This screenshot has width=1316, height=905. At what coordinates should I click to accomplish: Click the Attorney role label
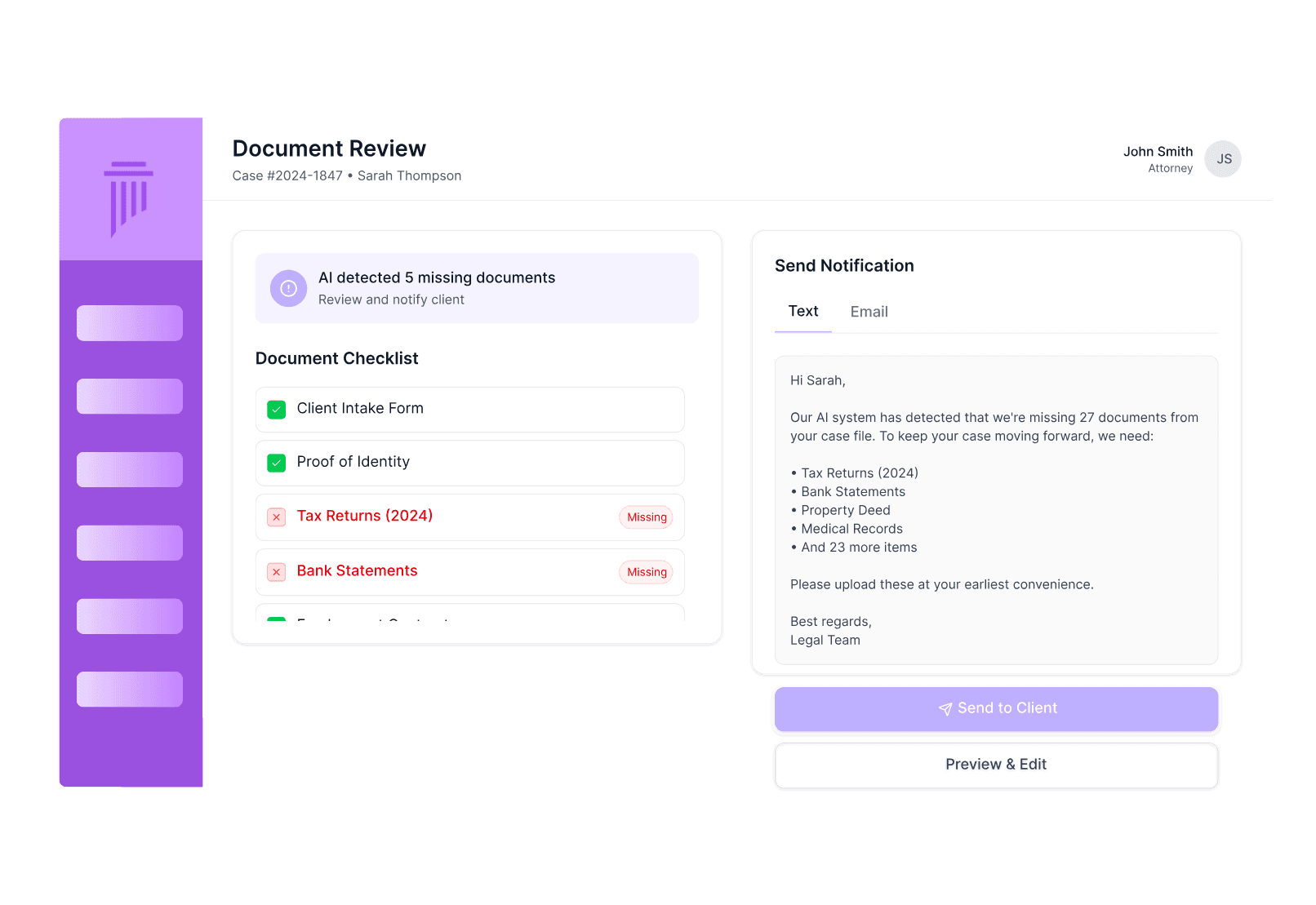pyautogui.click(x=1171, y=168)
